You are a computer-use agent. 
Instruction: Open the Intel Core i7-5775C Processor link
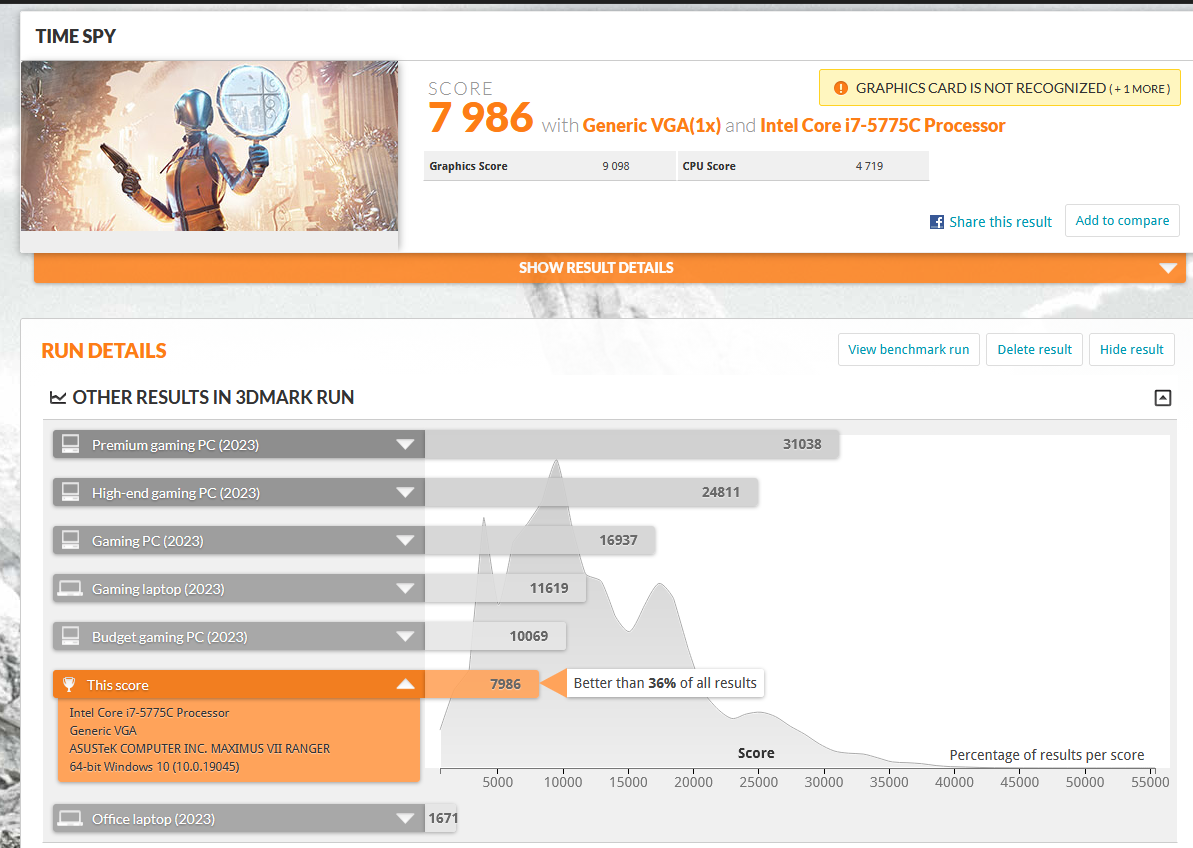pos(883,125)
